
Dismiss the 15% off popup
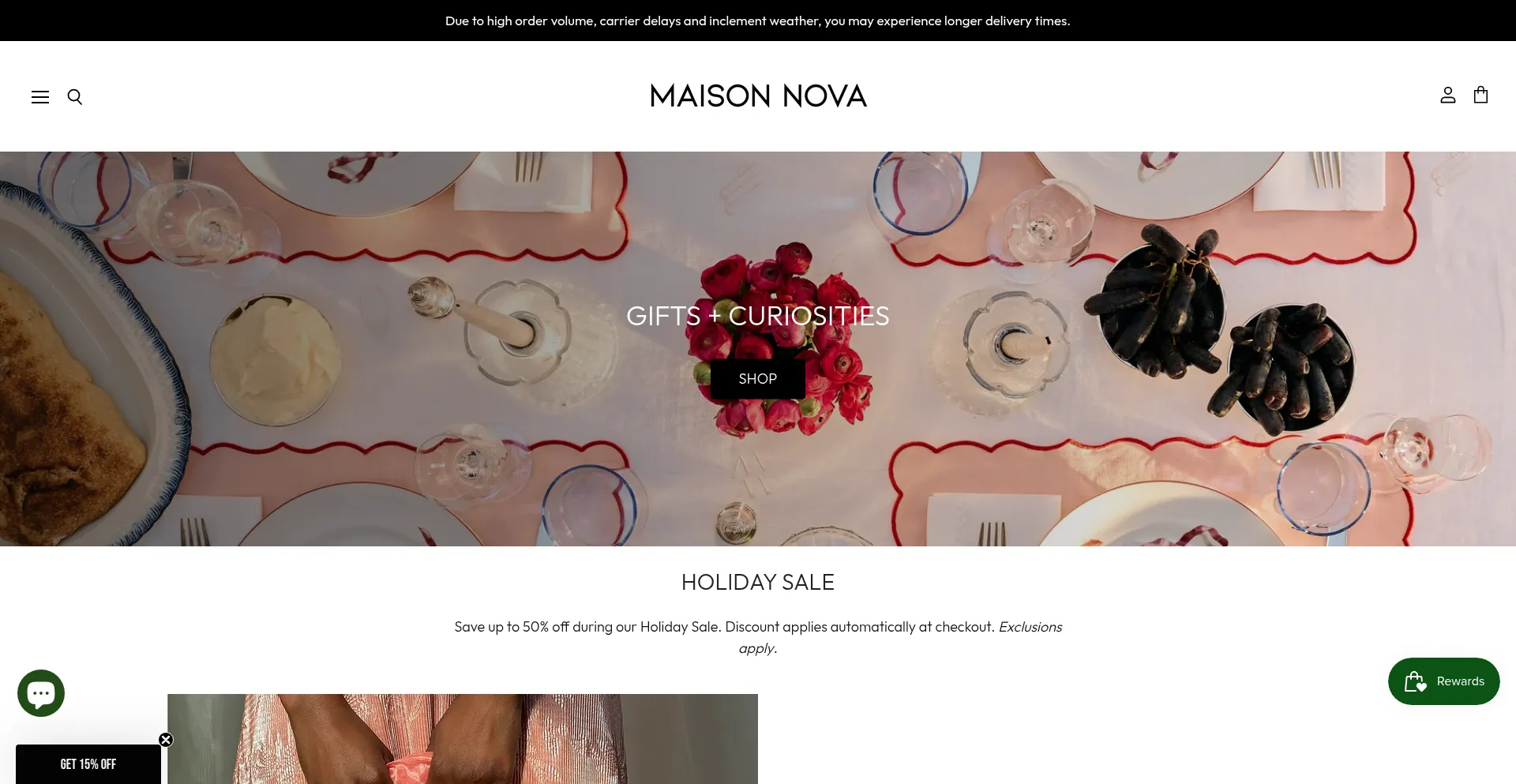pyautogui.click(x=166, y=740)
